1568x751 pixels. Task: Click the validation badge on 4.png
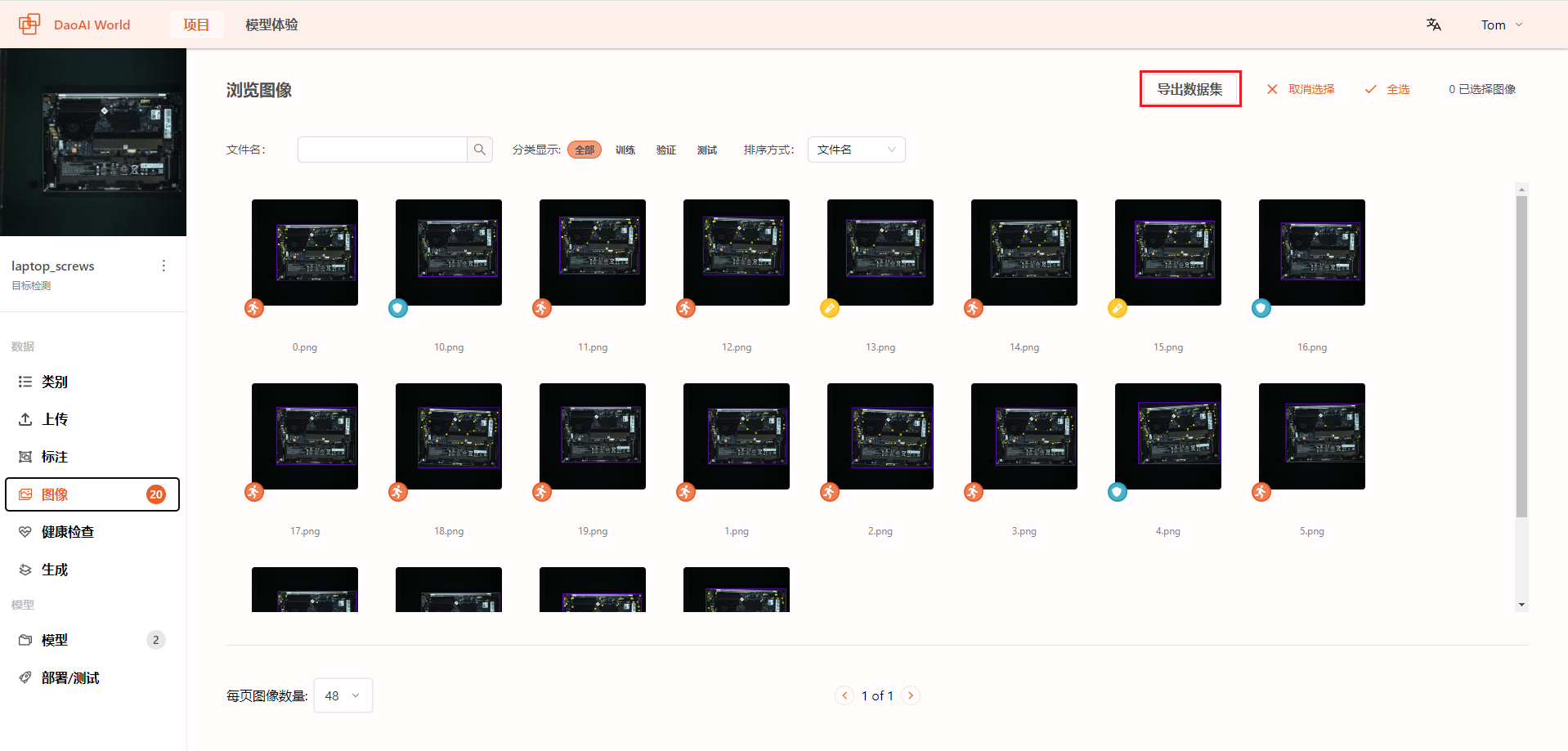click(x=1118, y=492)
